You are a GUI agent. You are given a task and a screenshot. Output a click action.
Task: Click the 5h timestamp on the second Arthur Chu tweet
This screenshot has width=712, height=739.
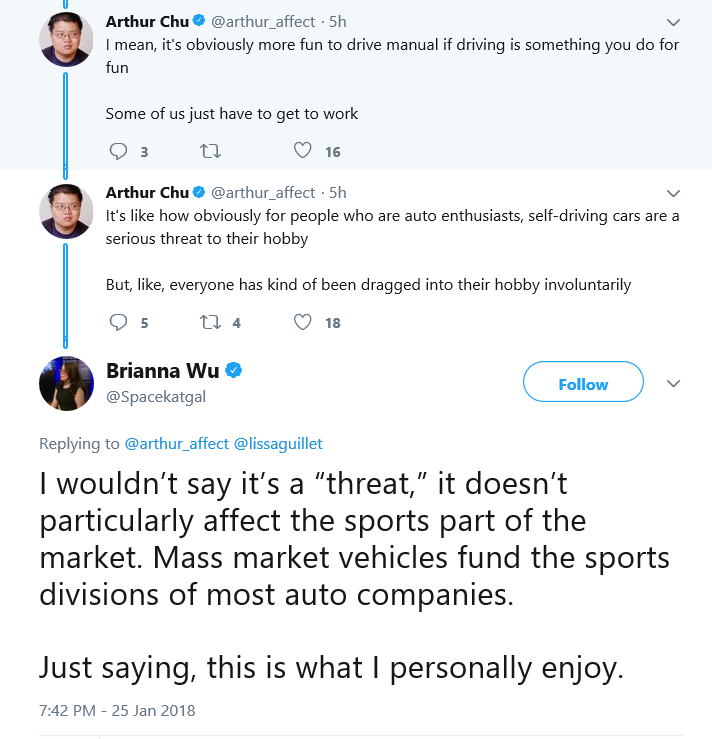337,193
